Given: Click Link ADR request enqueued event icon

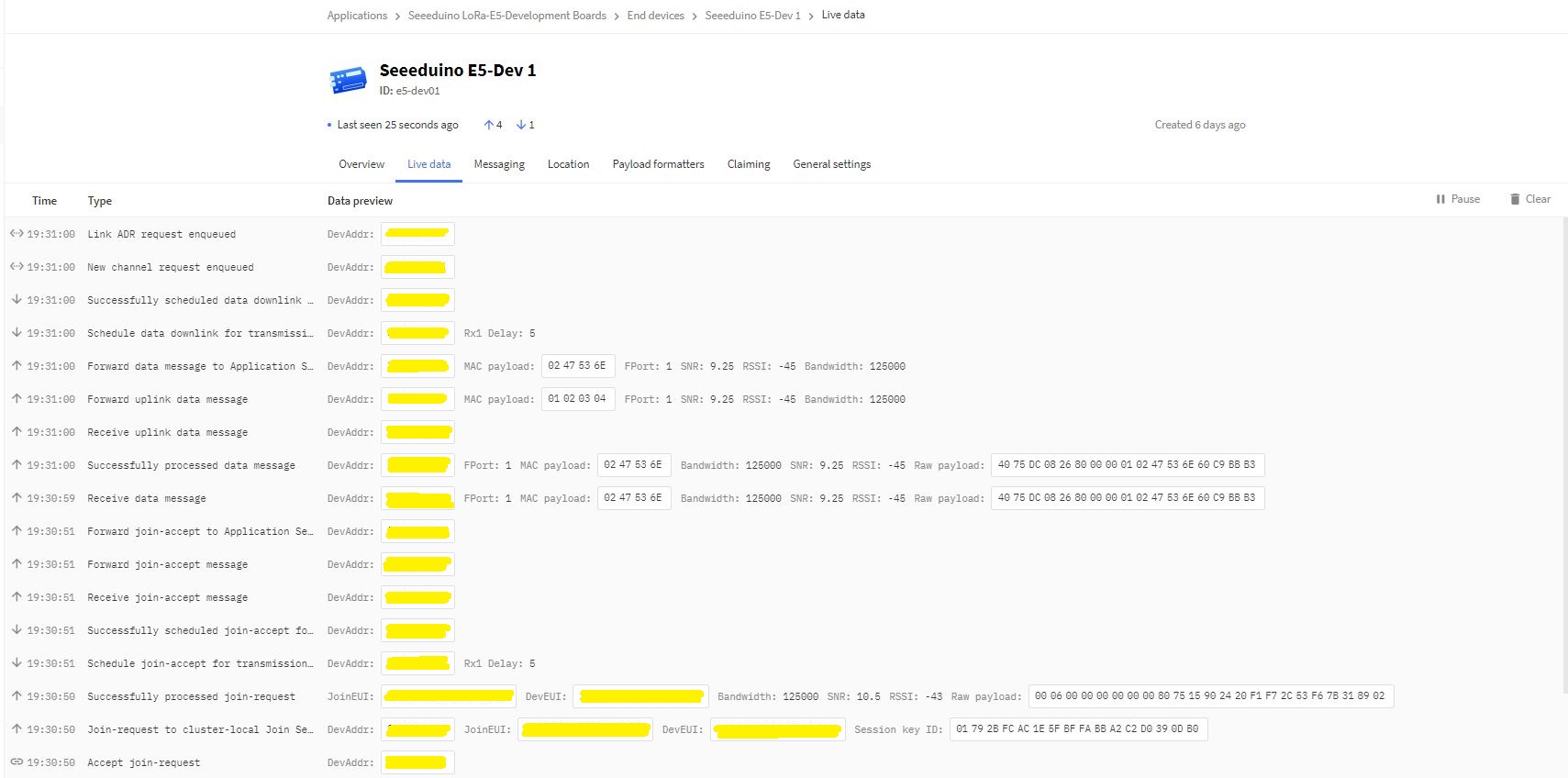Looking at the screenshot, I should coord(17,234).
